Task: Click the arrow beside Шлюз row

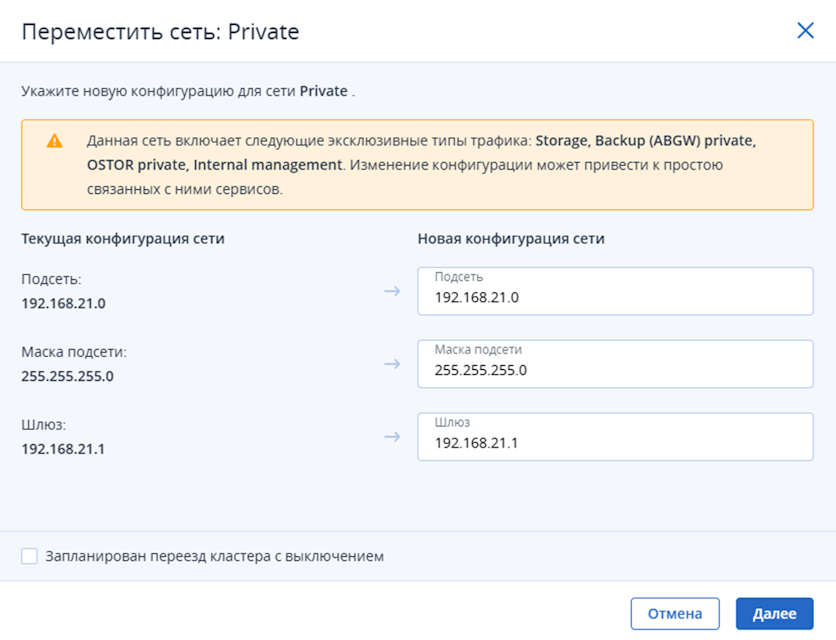Action: 392,437
